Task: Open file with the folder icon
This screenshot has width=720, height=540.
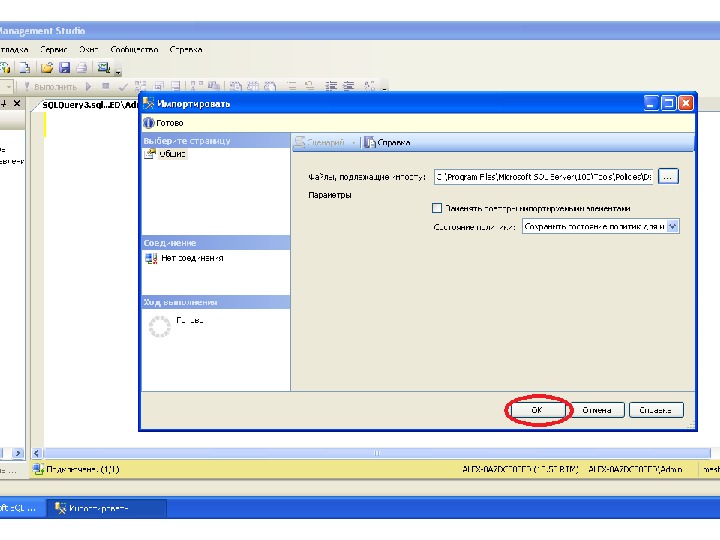Action: pyautogui.click(x=47, y=68)
